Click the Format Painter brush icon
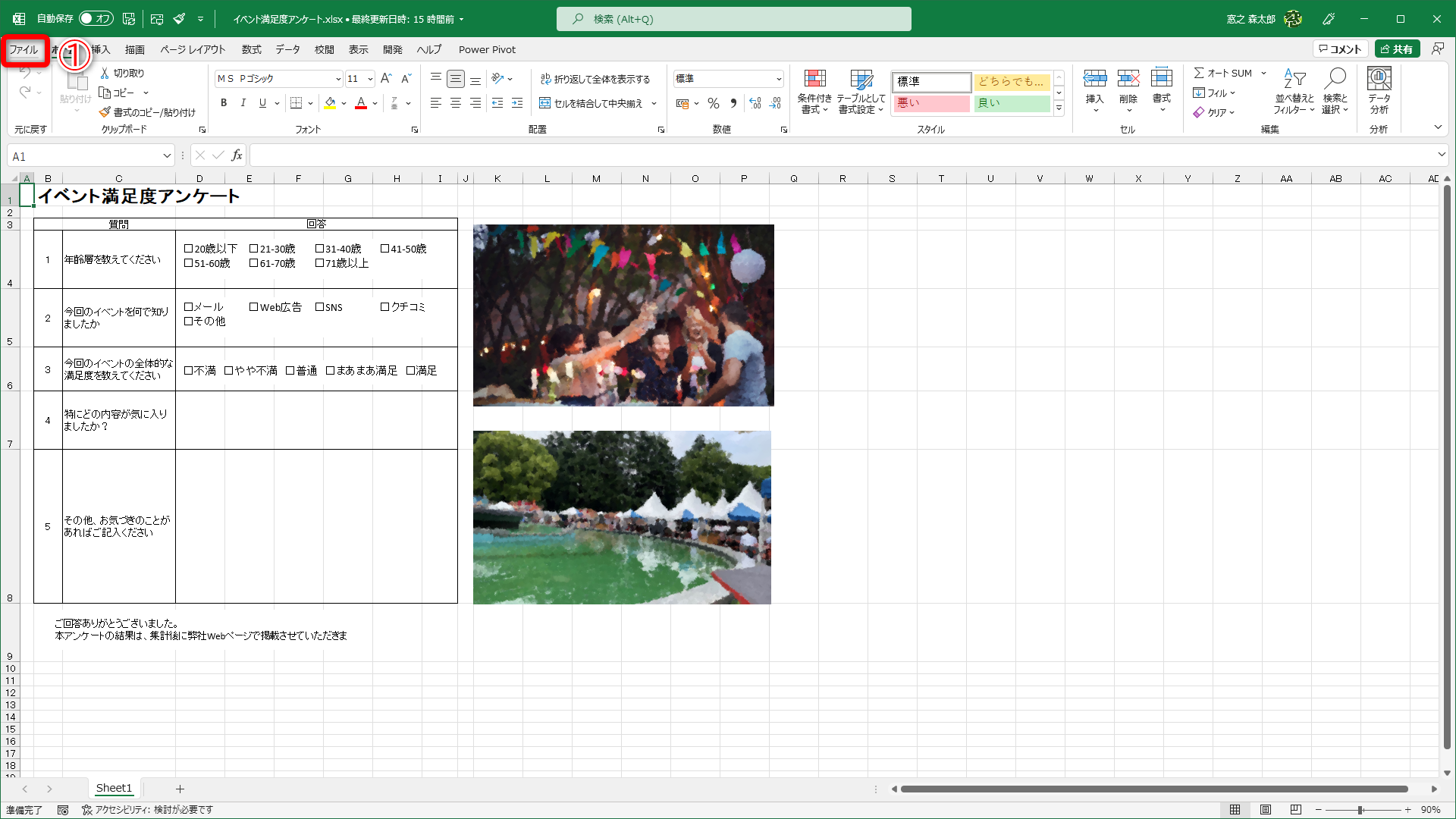The width and height of the screenshot is (1456, 819). pos(105,112)
